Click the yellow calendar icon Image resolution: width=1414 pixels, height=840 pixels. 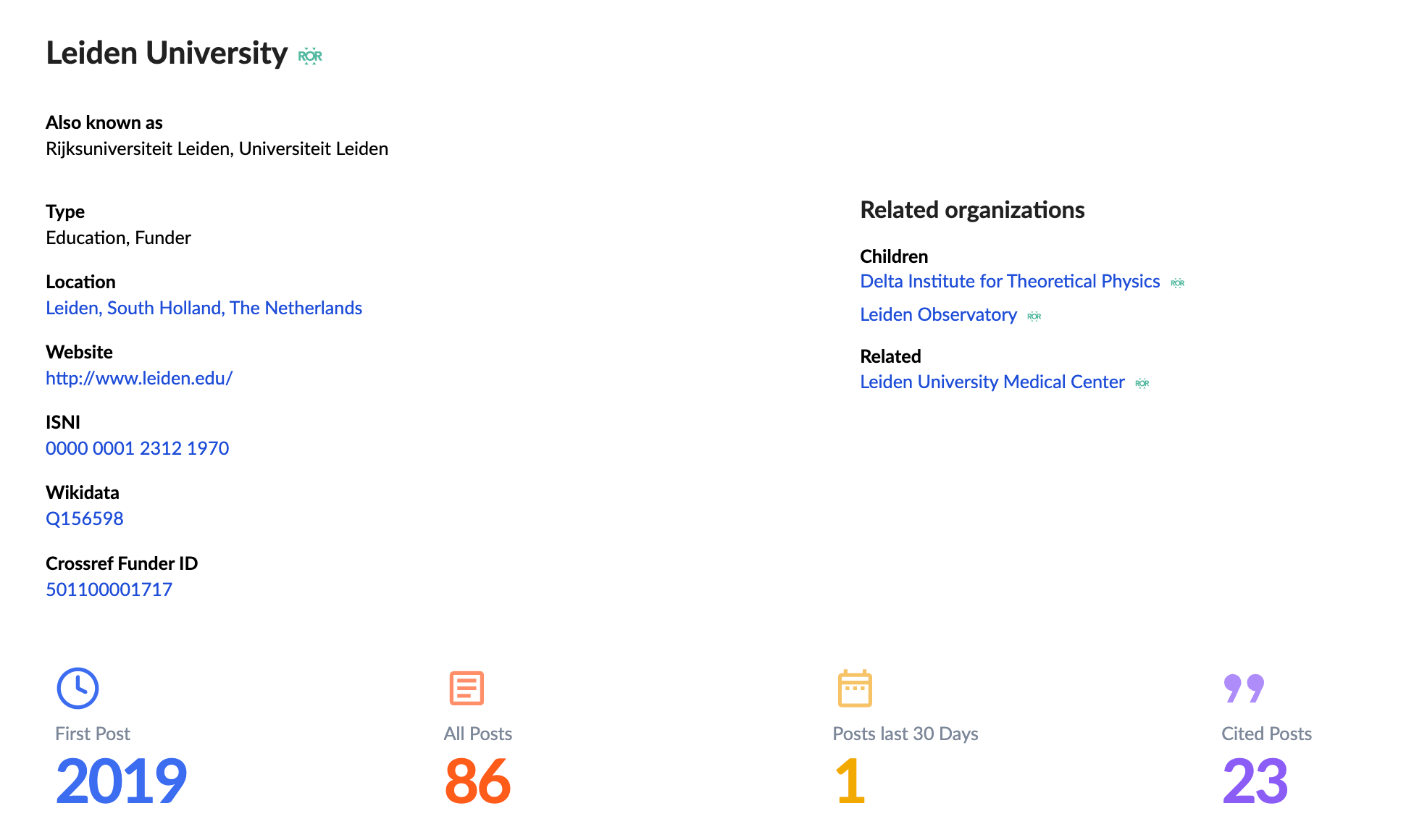click(855, 688)
